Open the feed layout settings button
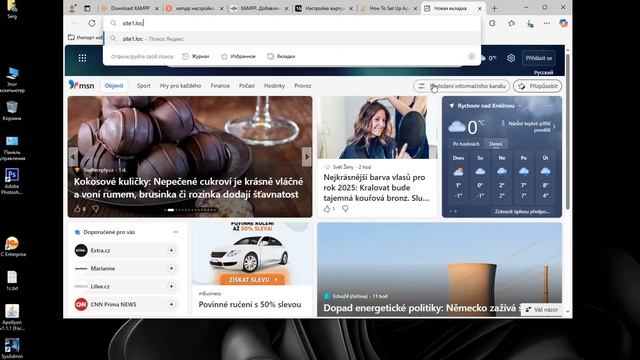 [x=461, y=86]
